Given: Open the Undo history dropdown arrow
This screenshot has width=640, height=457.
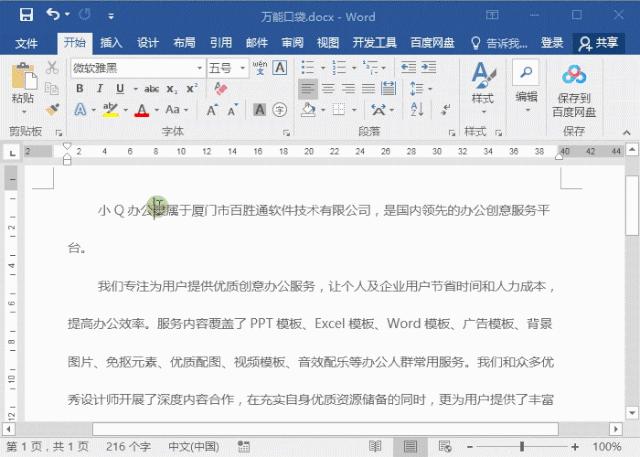Looking at the screenshot, I should coord(67,15).
